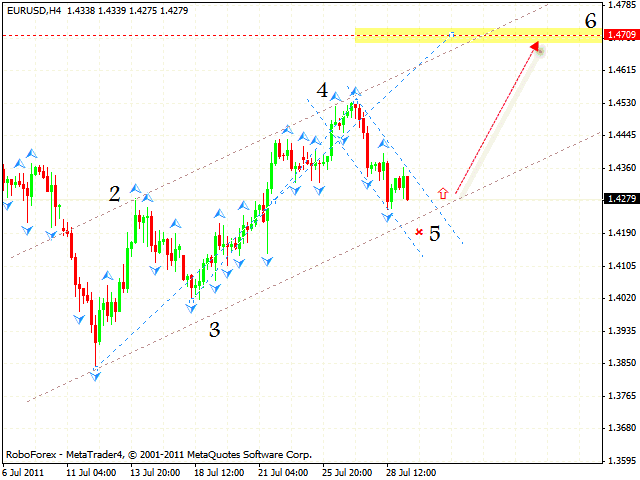Click the 1.4360 price axis value
This screenshot has width=640, height=480.
[622, 168]
